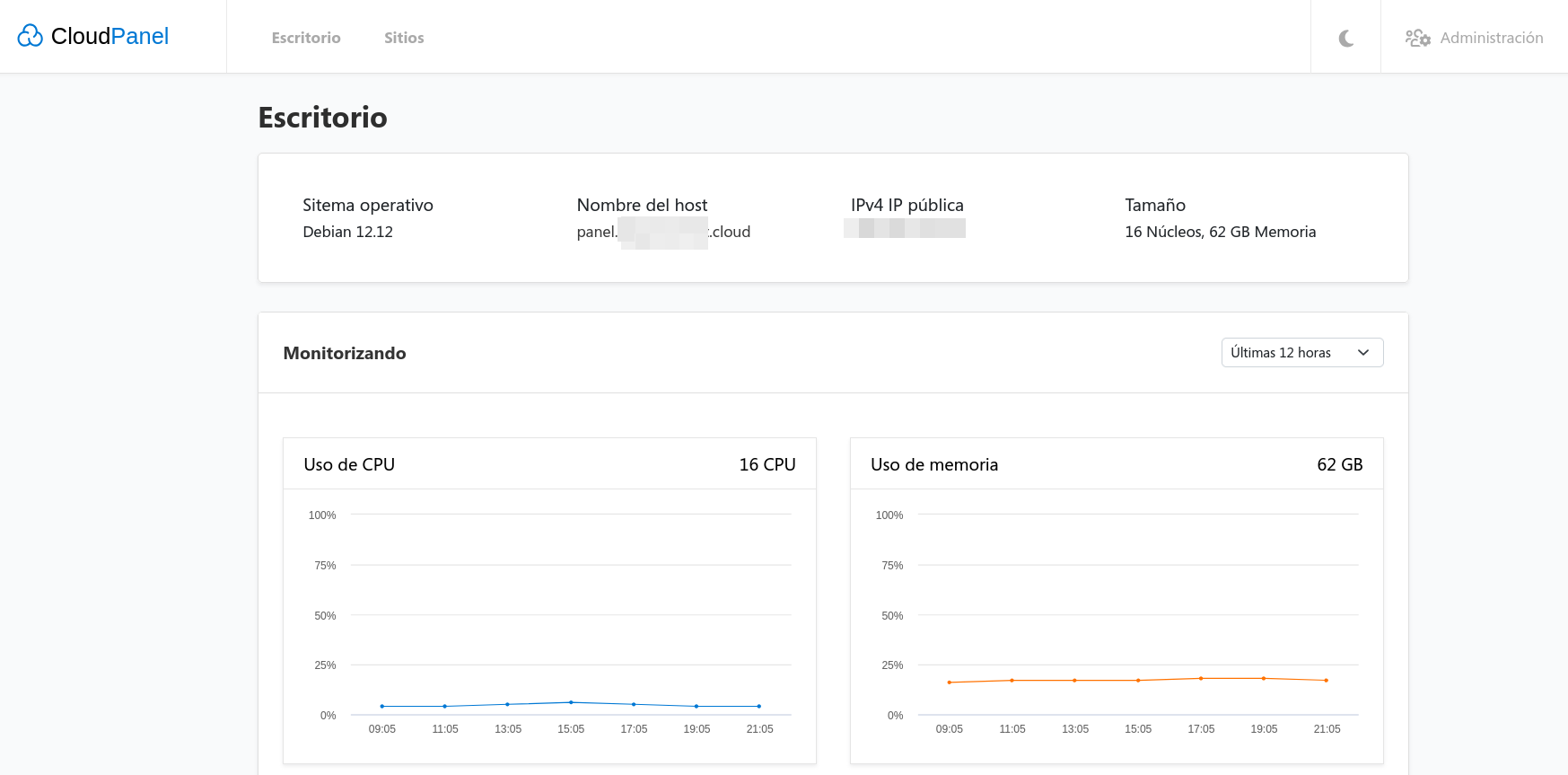
Task: Click the 16 Núcleos, 62 GB Memoria text
Action: tap(1221, 232)
